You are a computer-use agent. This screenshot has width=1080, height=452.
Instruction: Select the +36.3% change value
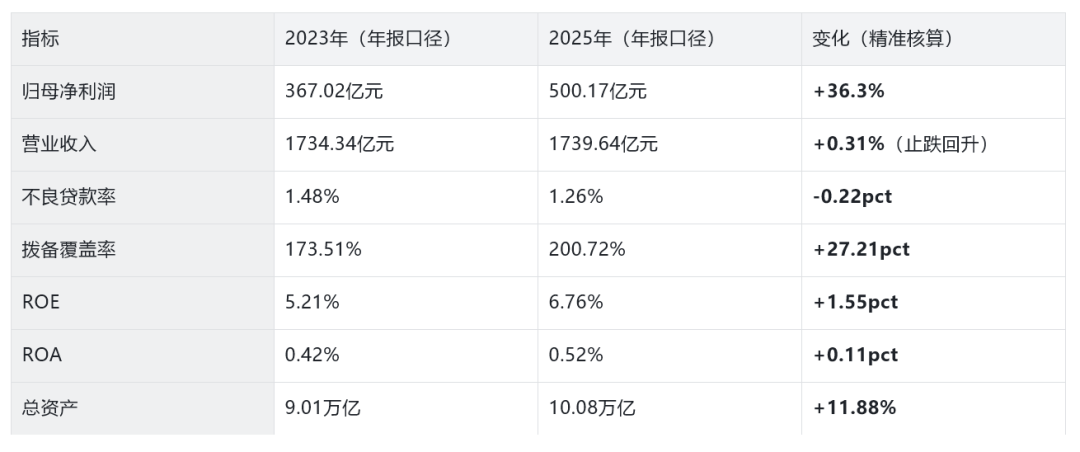coord(849,92)
